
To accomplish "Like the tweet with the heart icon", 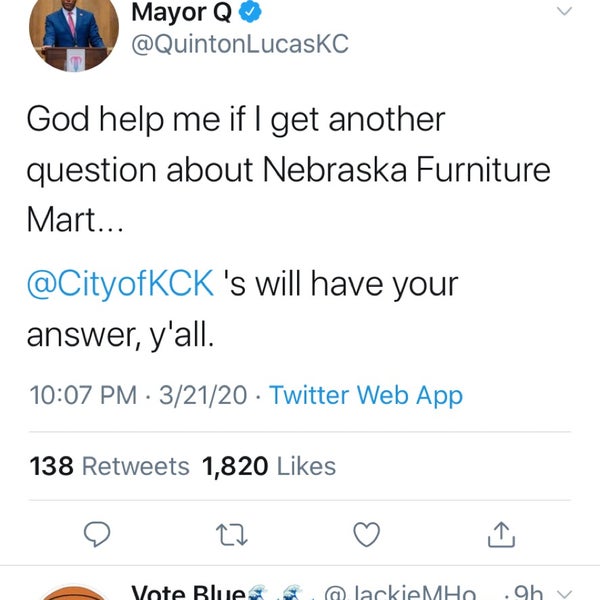I will click(367, 535).
